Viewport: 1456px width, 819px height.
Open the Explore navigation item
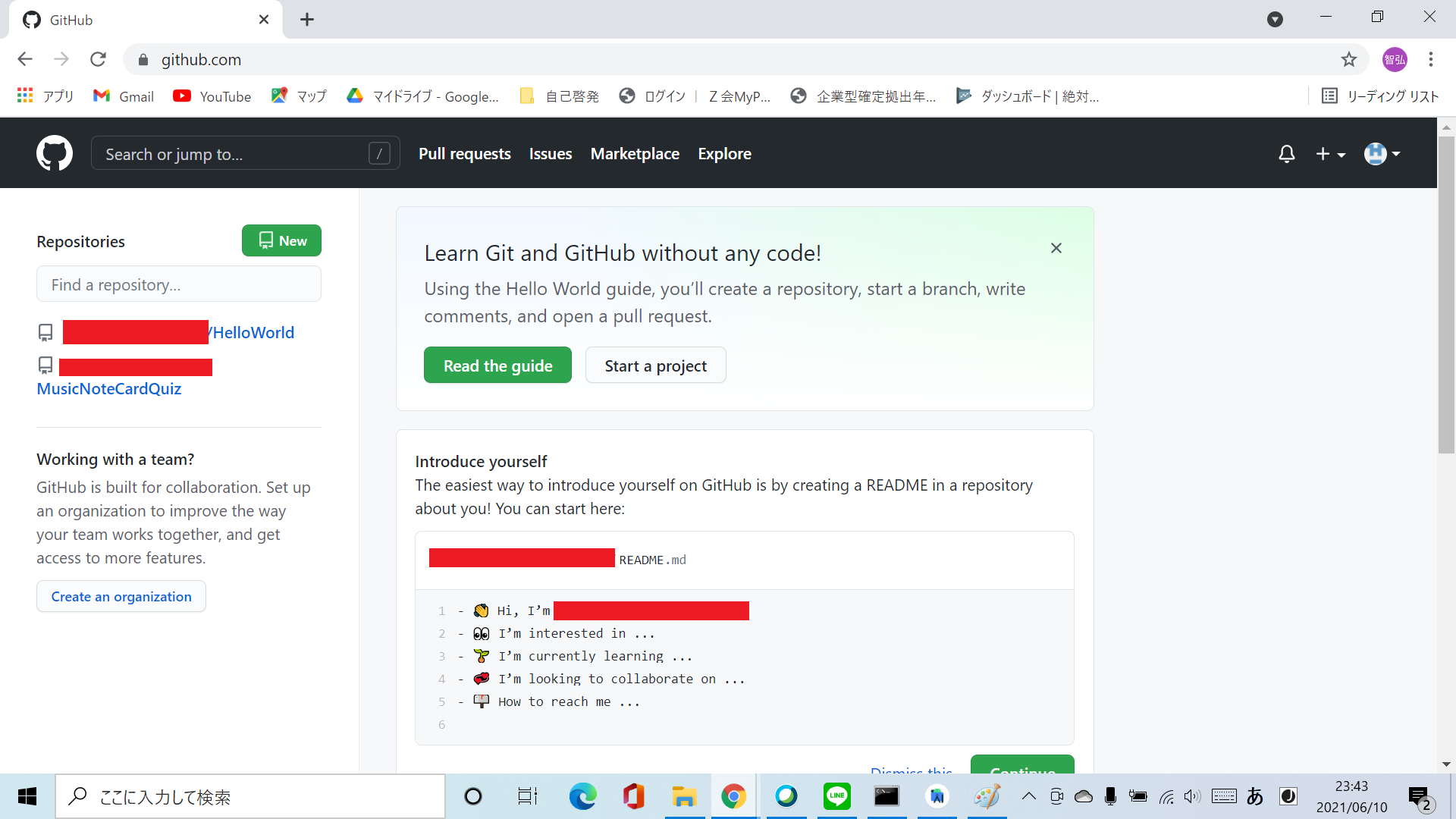724,154
